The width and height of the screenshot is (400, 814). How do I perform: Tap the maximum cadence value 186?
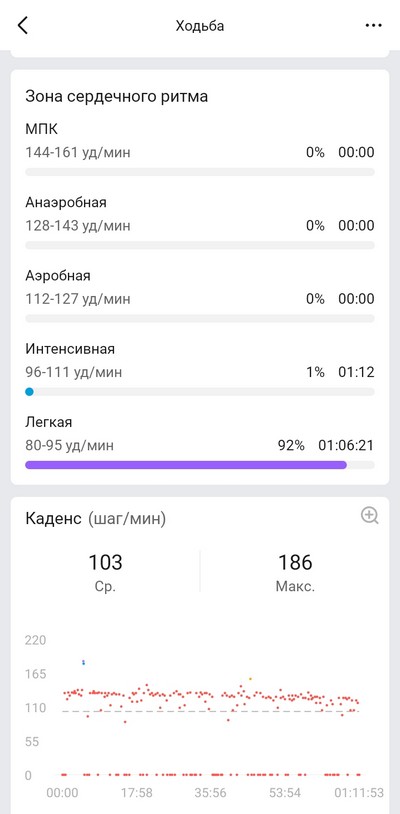click(295, 562)
